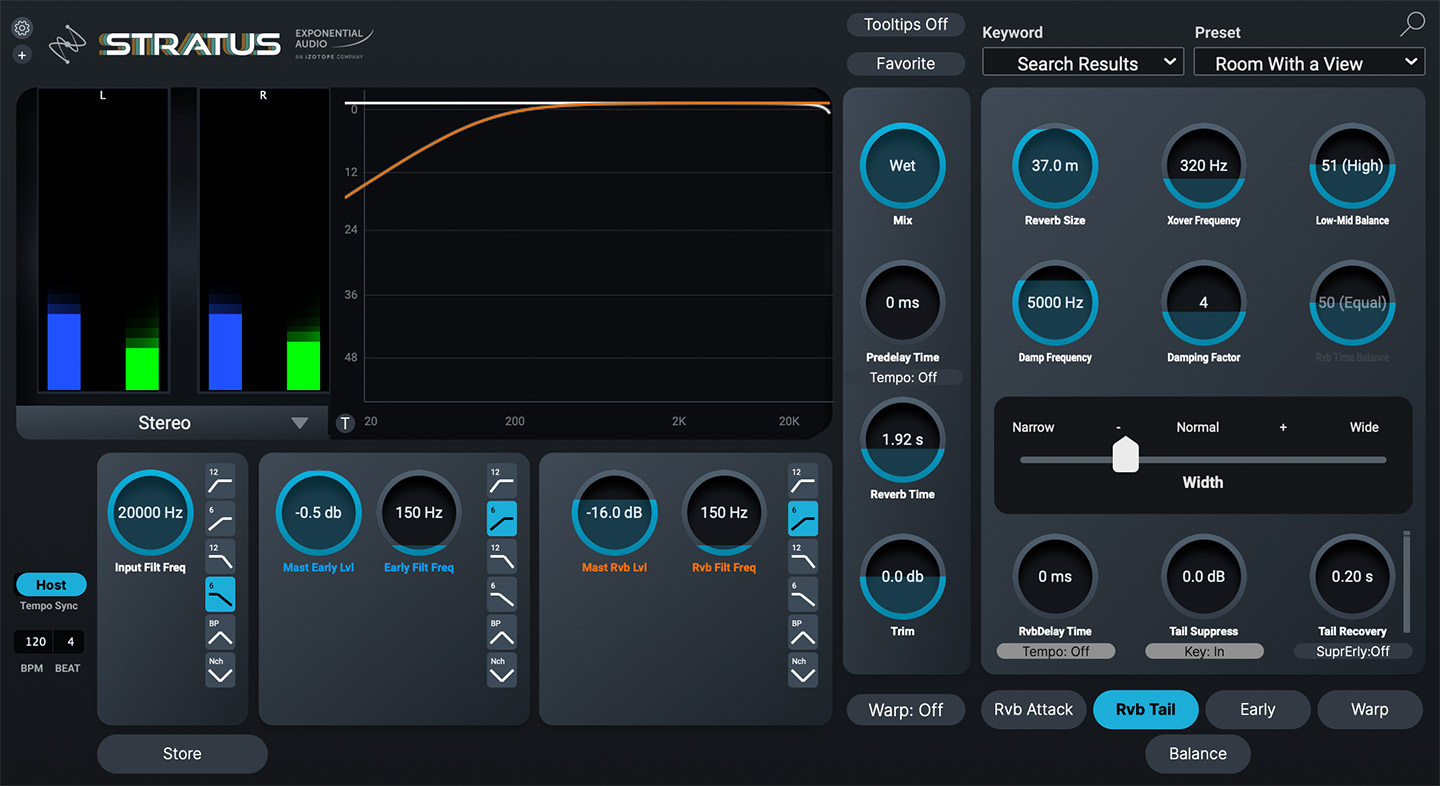The height and width of the screenshot is (786, 1440).
Task: Toggle the T button beside the frequency graph
Action: pos(345,423)
